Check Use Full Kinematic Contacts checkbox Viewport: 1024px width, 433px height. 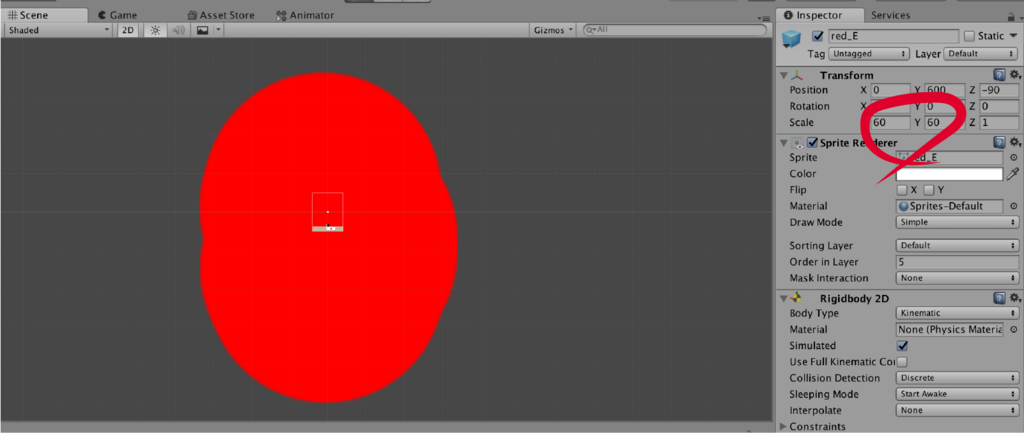click(x=902, y=362)
